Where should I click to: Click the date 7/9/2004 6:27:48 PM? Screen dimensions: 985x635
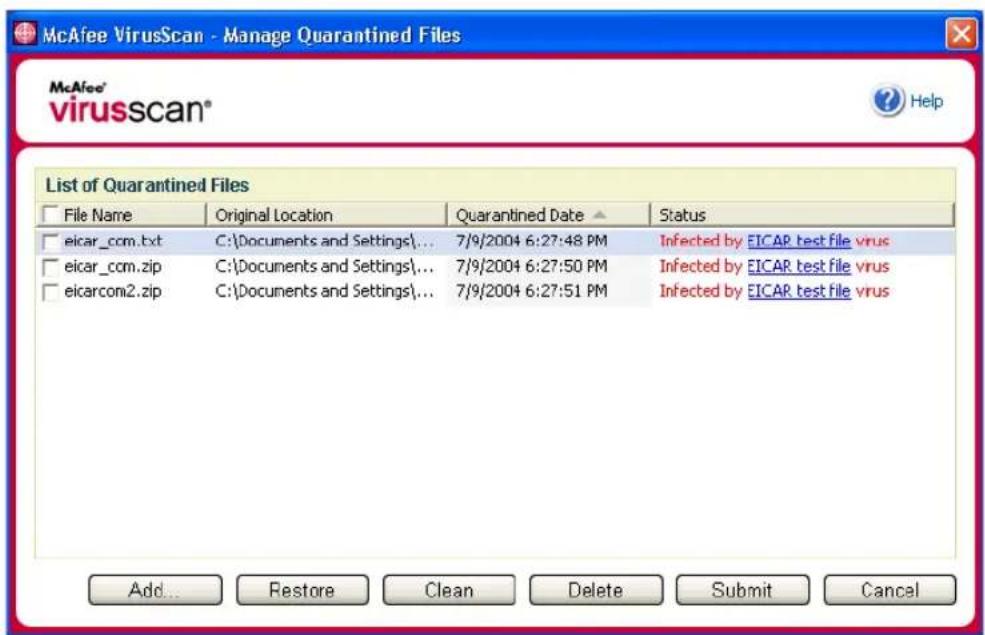click(x=531, y=241)
